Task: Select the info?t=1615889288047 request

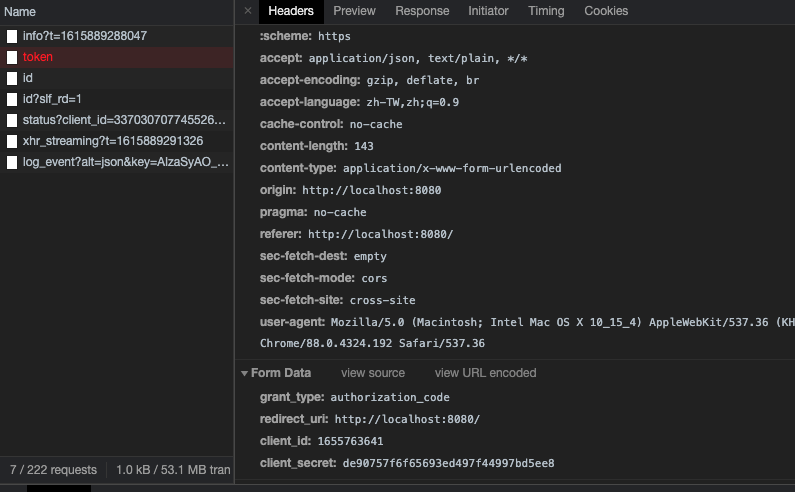Action: [85, 36]
